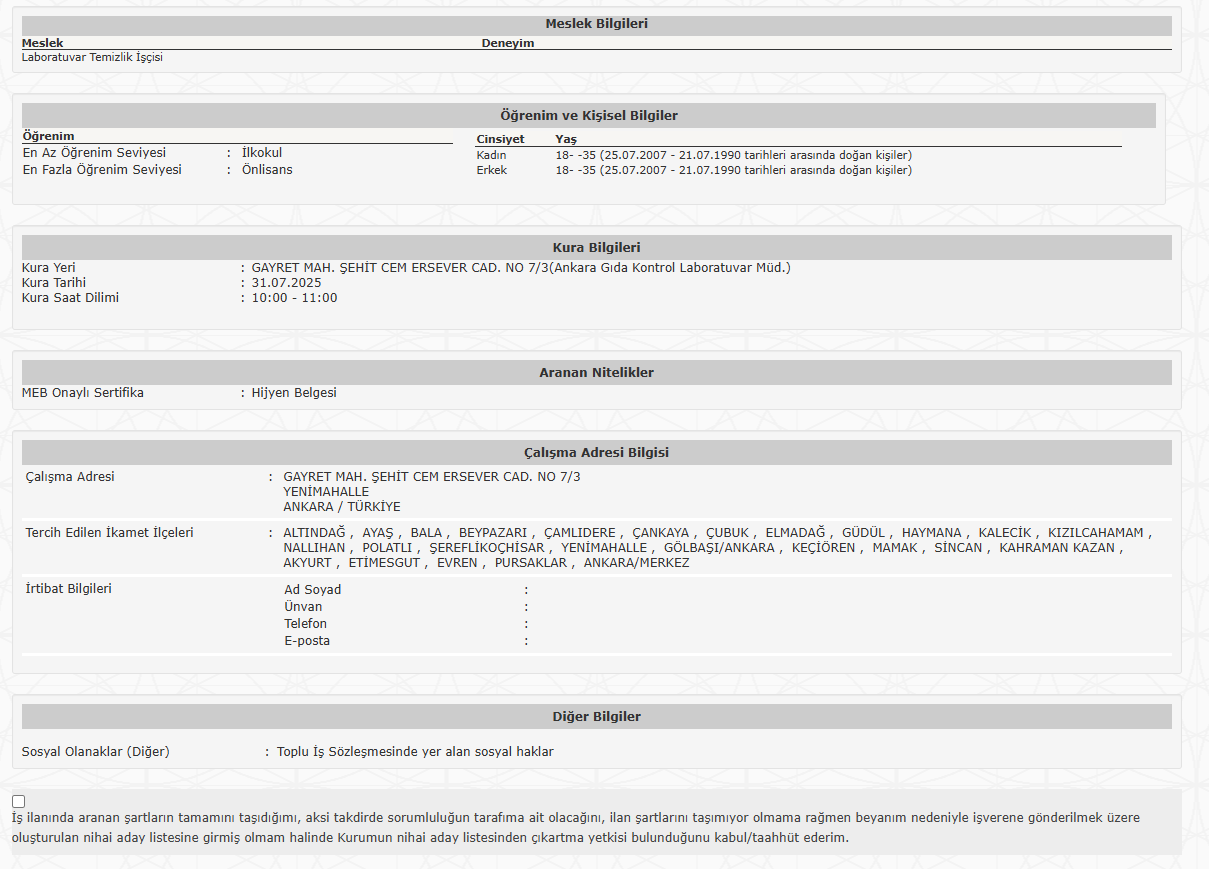Screen dimensions: 1209x869
Task: Click the Aranan Nitelikler section header
Action: pos(596,373)
